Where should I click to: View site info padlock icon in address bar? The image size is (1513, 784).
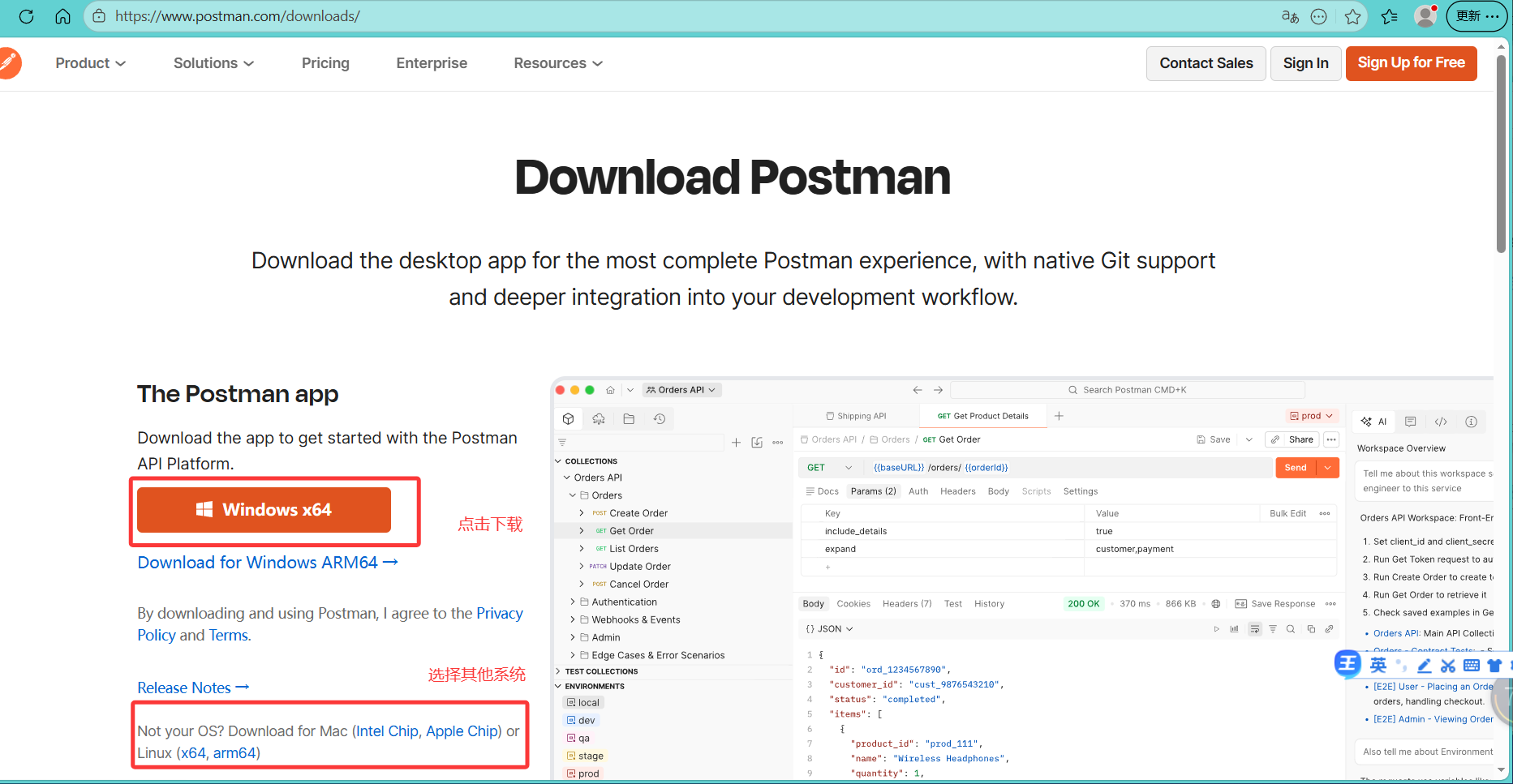tap(99, 16)
